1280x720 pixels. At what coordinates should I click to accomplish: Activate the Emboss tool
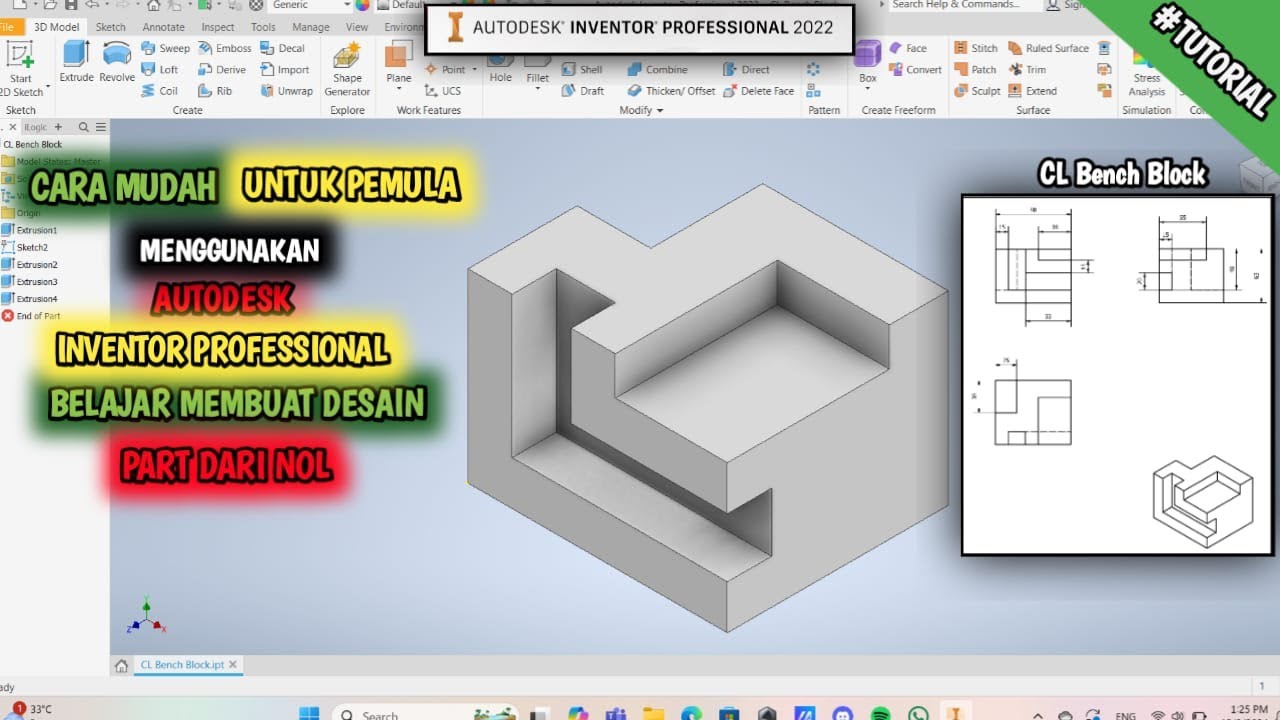[224, 48]
